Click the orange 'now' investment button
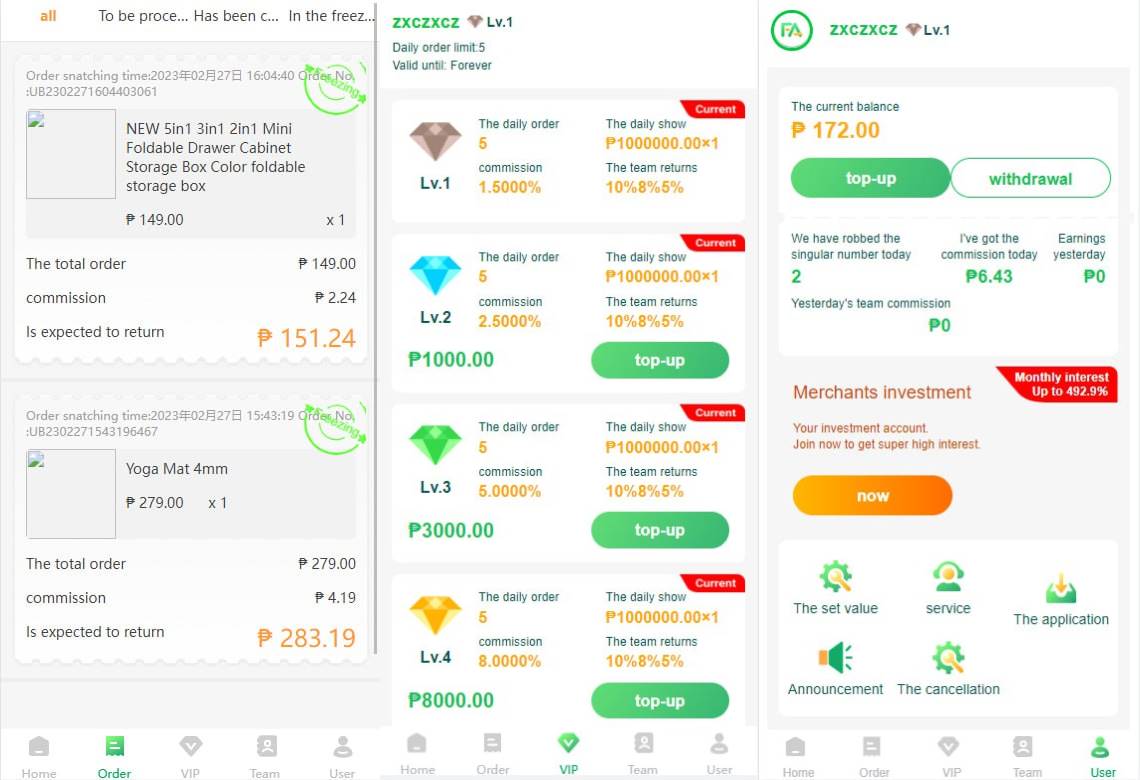Image resolution: width=1140 pixels, height=780 pixels. (x=872, y=496)
